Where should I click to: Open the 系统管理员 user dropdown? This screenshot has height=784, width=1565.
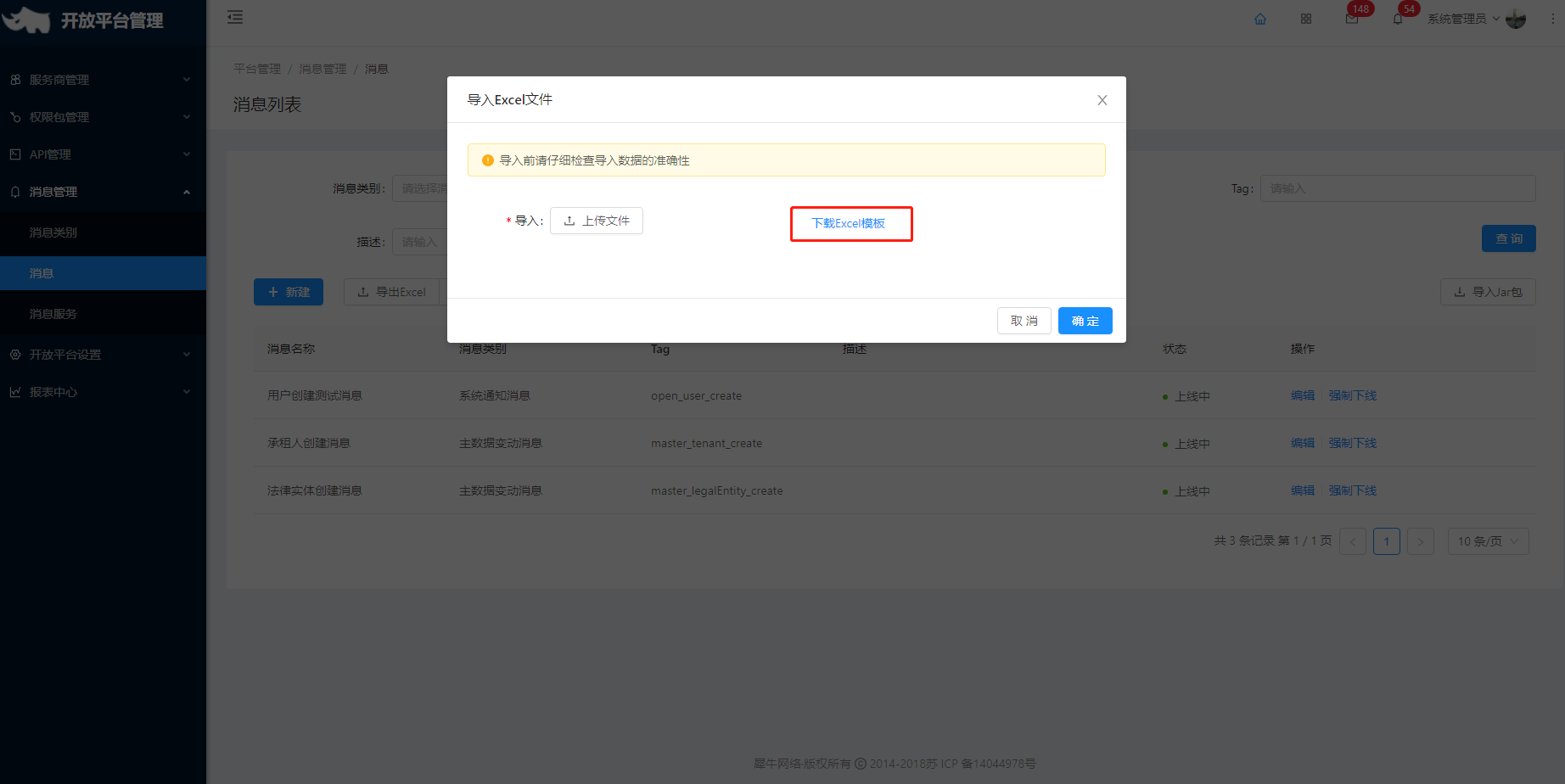1463,19
